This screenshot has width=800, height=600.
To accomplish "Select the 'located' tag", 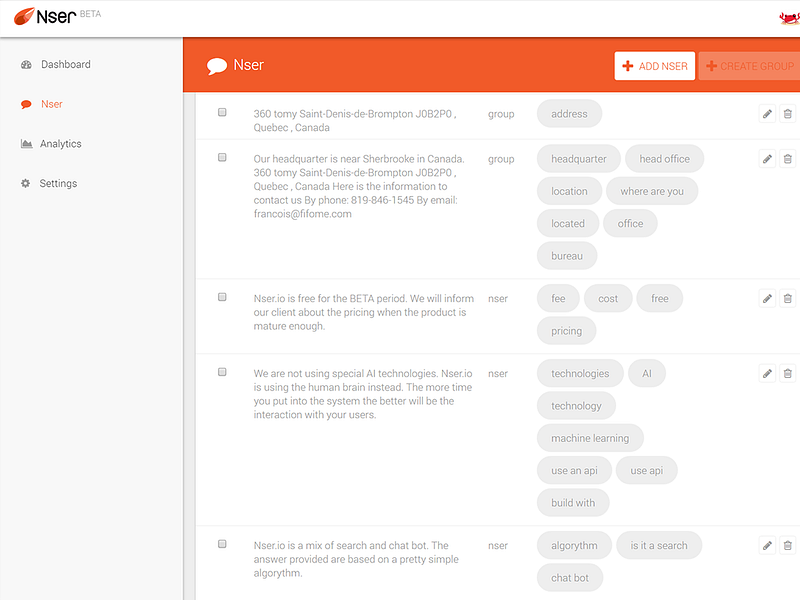I will tap(568, 223).
